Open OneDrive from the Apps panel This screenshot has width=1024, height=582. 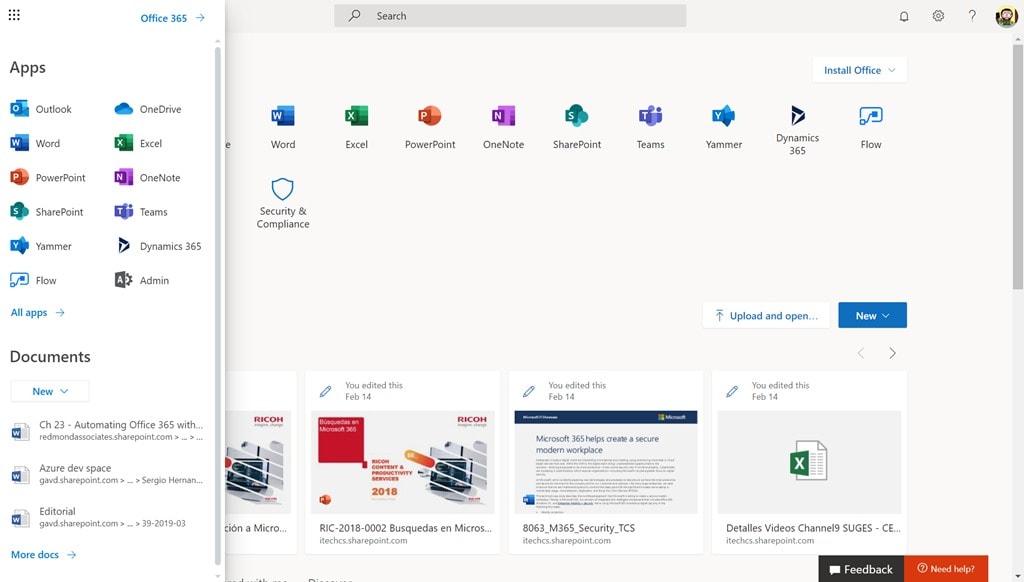click(148, 109)
